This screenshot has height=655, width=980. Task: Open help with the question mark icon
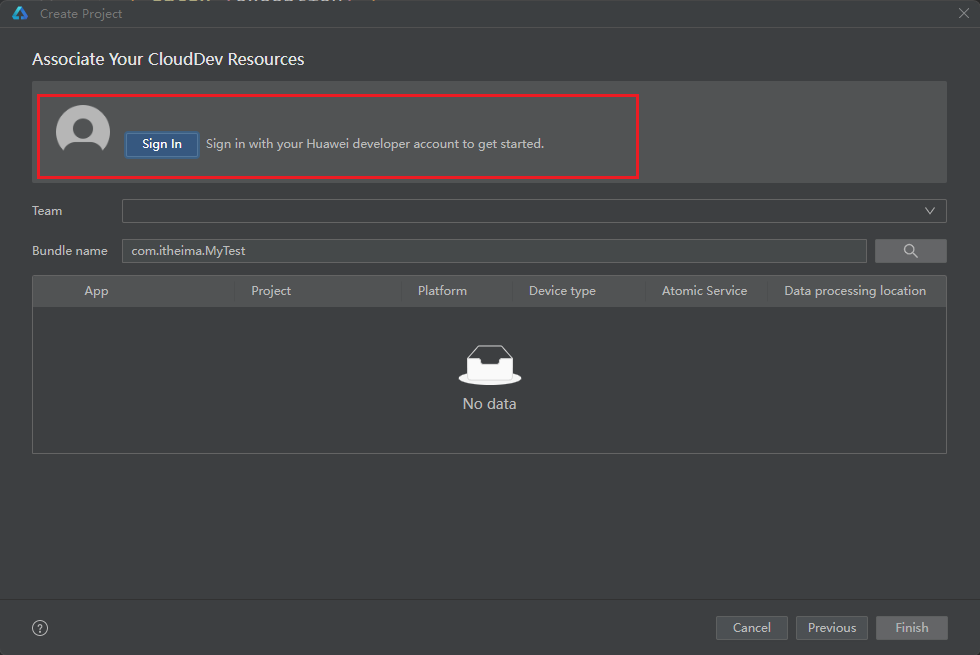40,628
